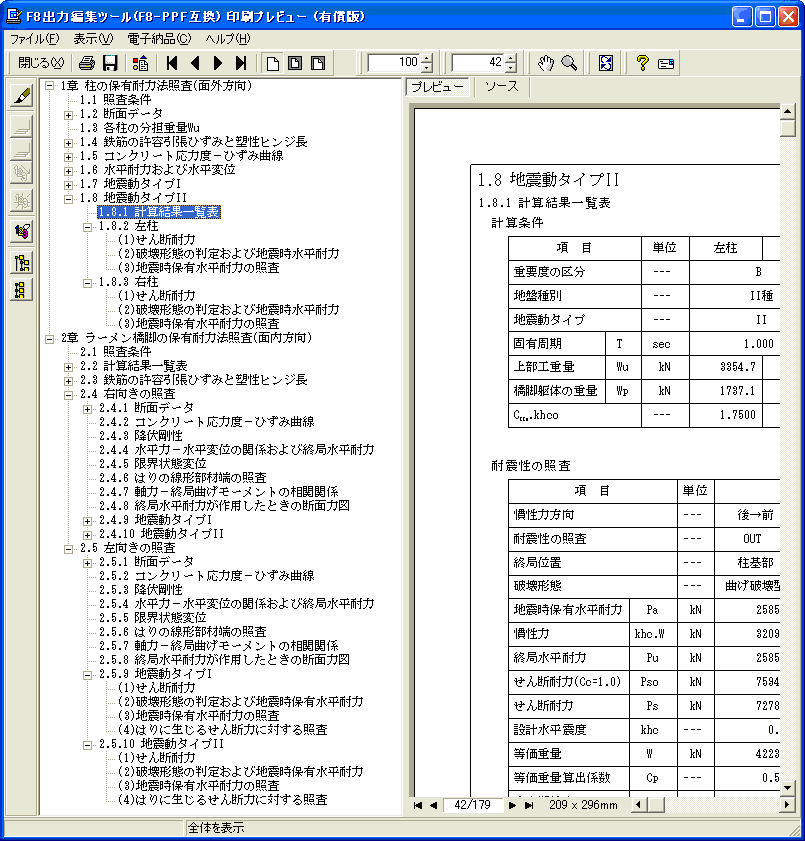Screen dimensions: 805x841
Task: Select tree item 2.4.5 限界状態変位
Action: 152,463
